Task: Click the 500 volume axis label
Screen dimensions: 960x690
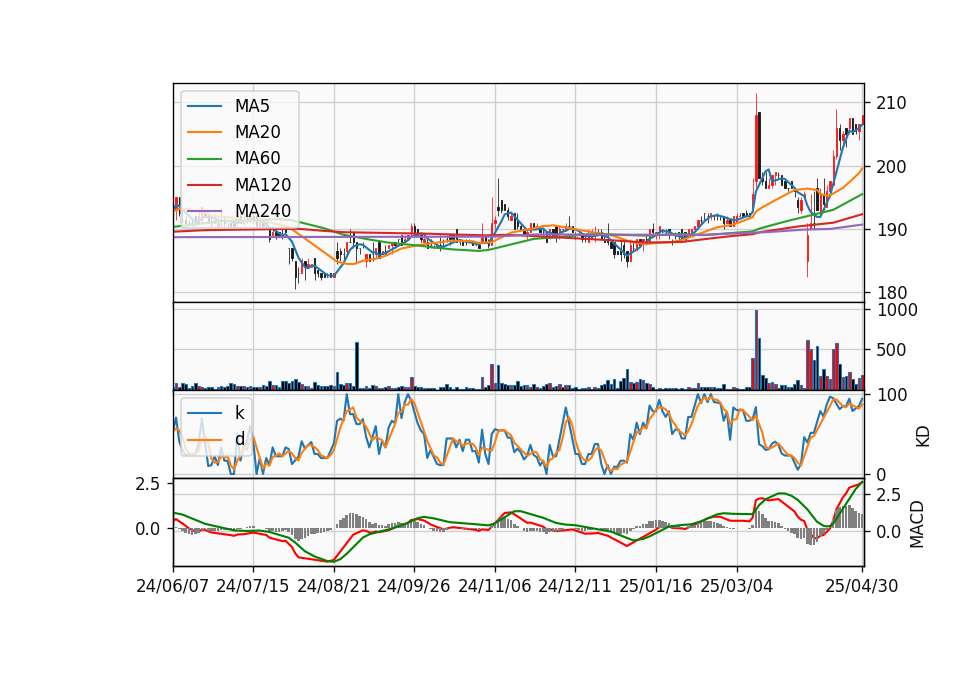Action: (892, 350)
